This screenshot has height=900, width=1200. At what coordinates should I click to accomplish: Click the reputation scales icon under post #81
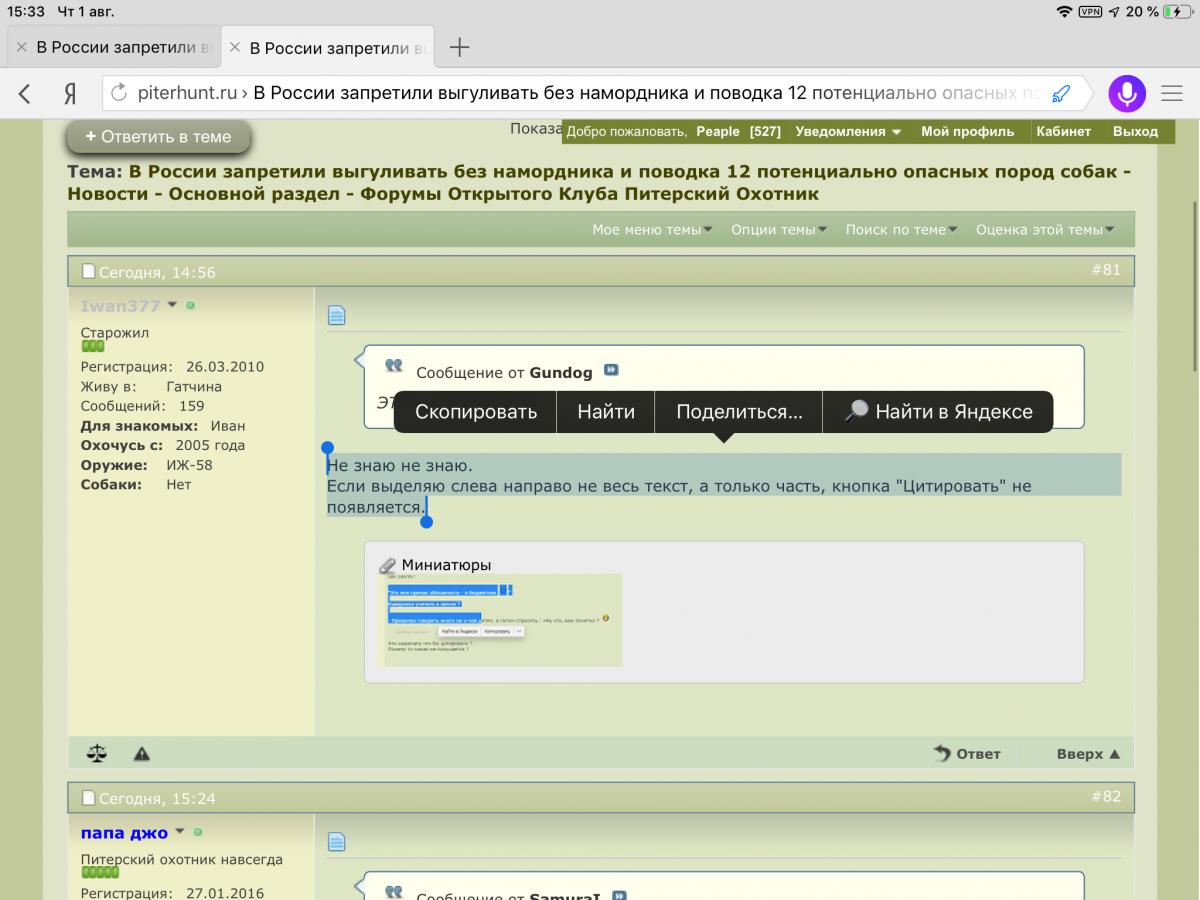point(97,754)
